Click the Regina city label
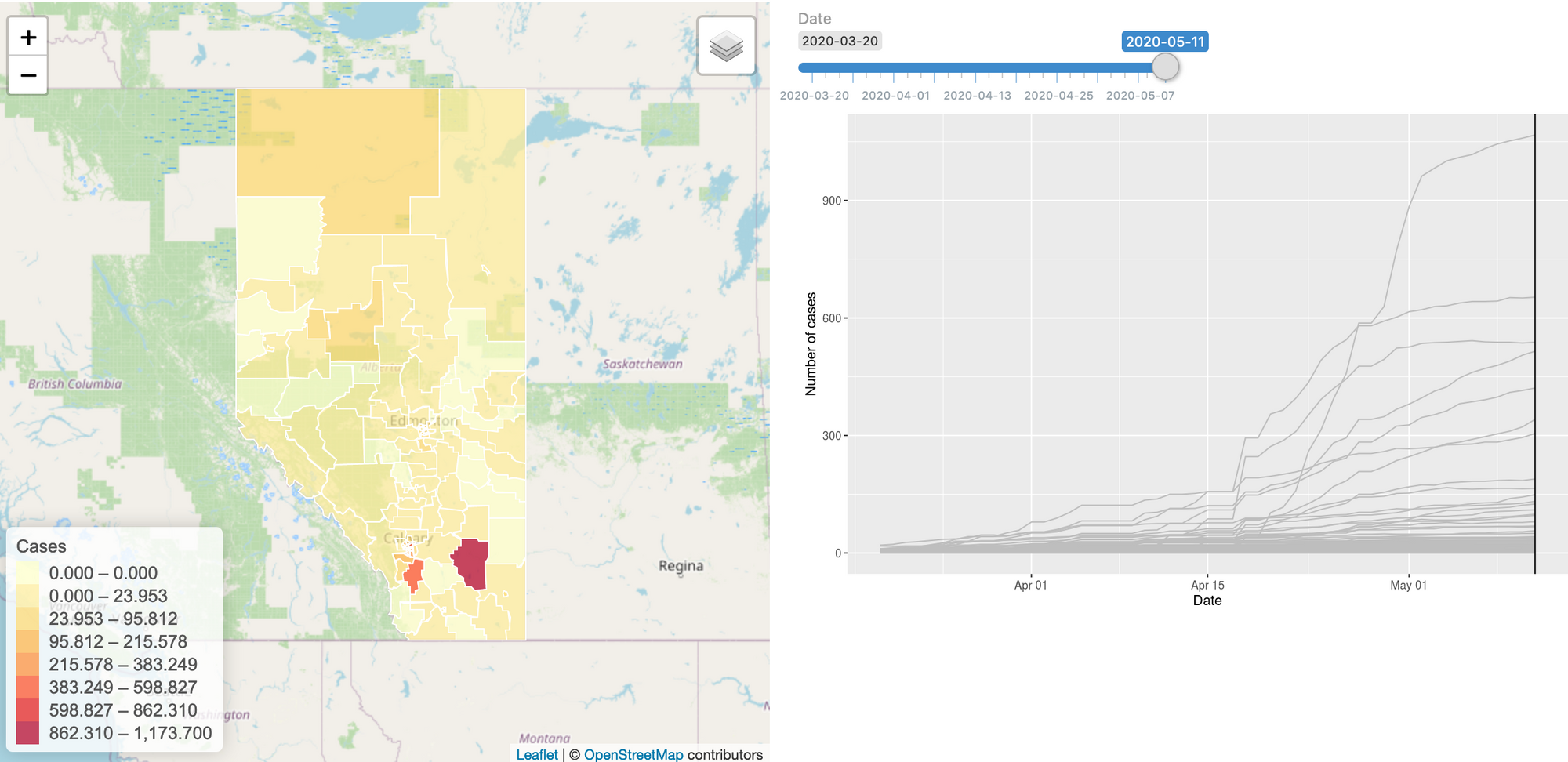1568x762 pixels. click(x=681, y=566)
